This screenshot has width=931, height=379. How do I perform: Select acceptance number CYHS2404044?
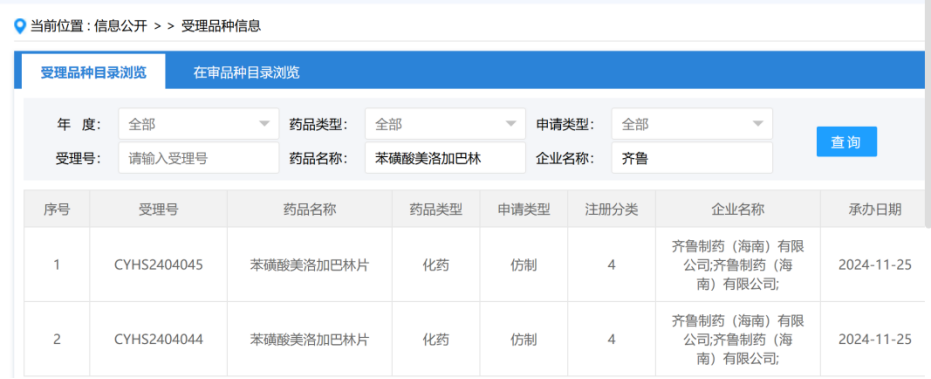159,339
